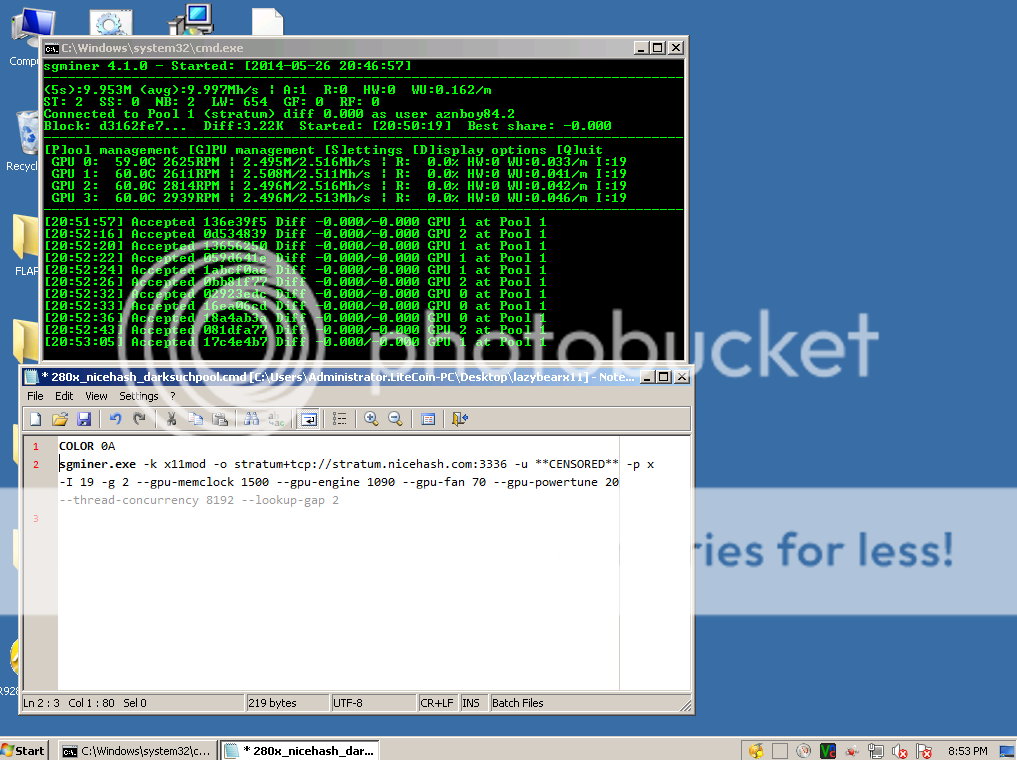Viewport: 1017px width, 760px height.
Task: Click the gauge dial tray icon
Action: tap(804, 751)
